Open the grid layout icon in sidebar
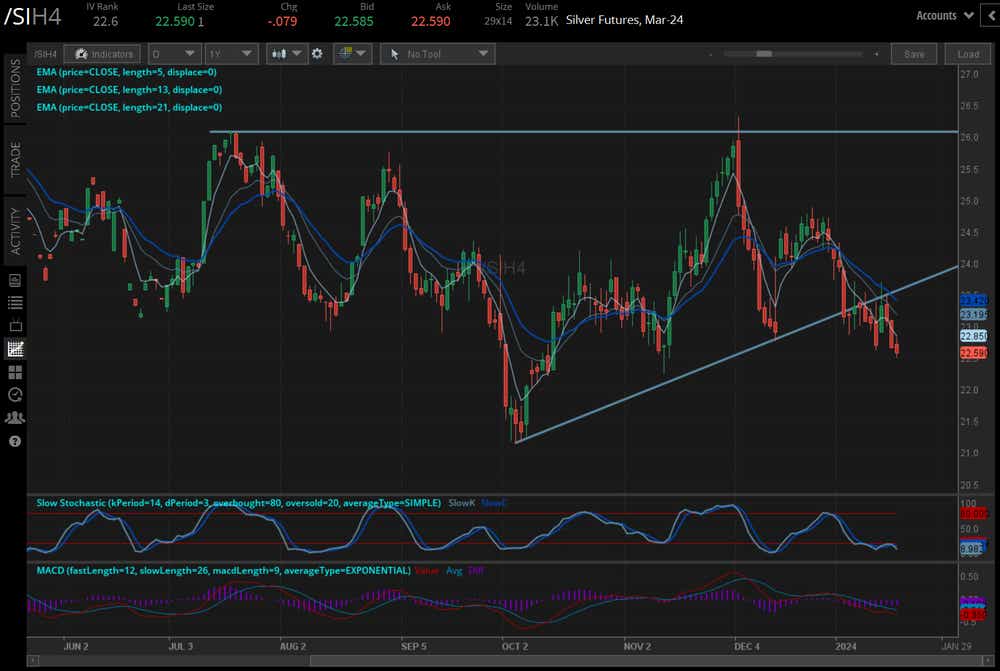The image size is (1000, 671). pyautogui.click(x=15, y=372)
